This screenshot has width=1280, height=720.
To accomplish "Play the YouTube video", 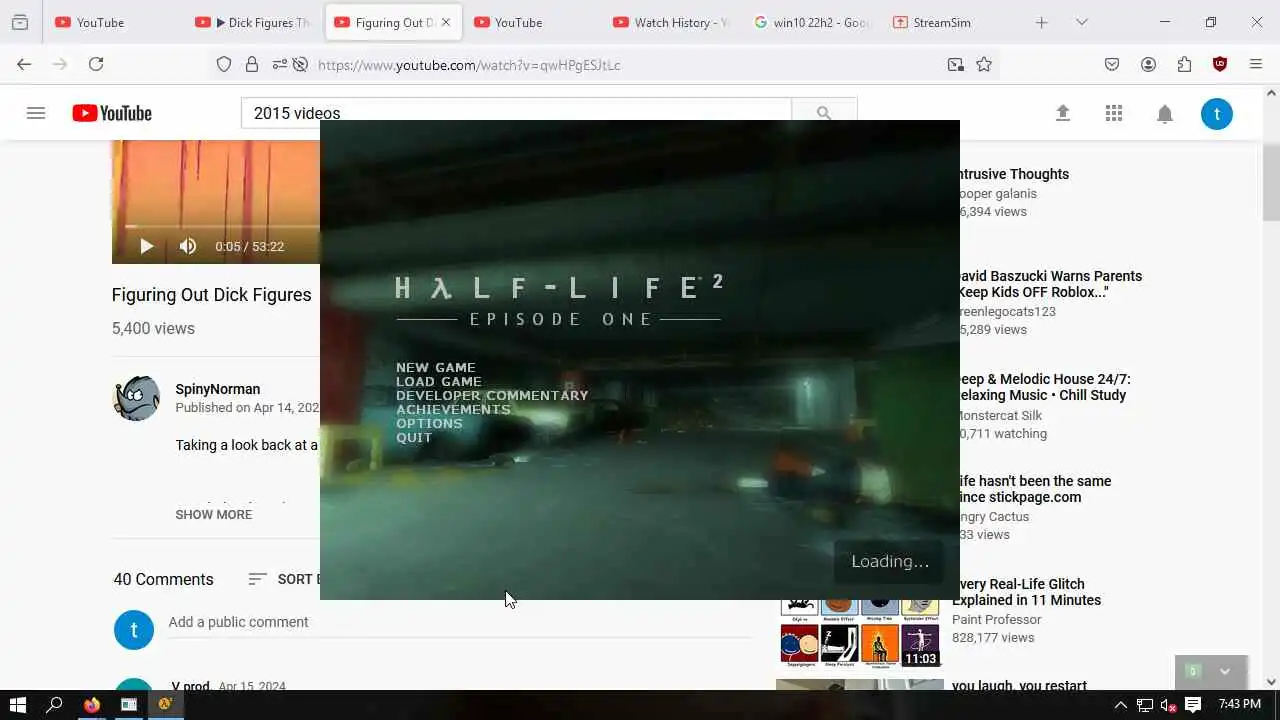I will (x=146, y=246).
